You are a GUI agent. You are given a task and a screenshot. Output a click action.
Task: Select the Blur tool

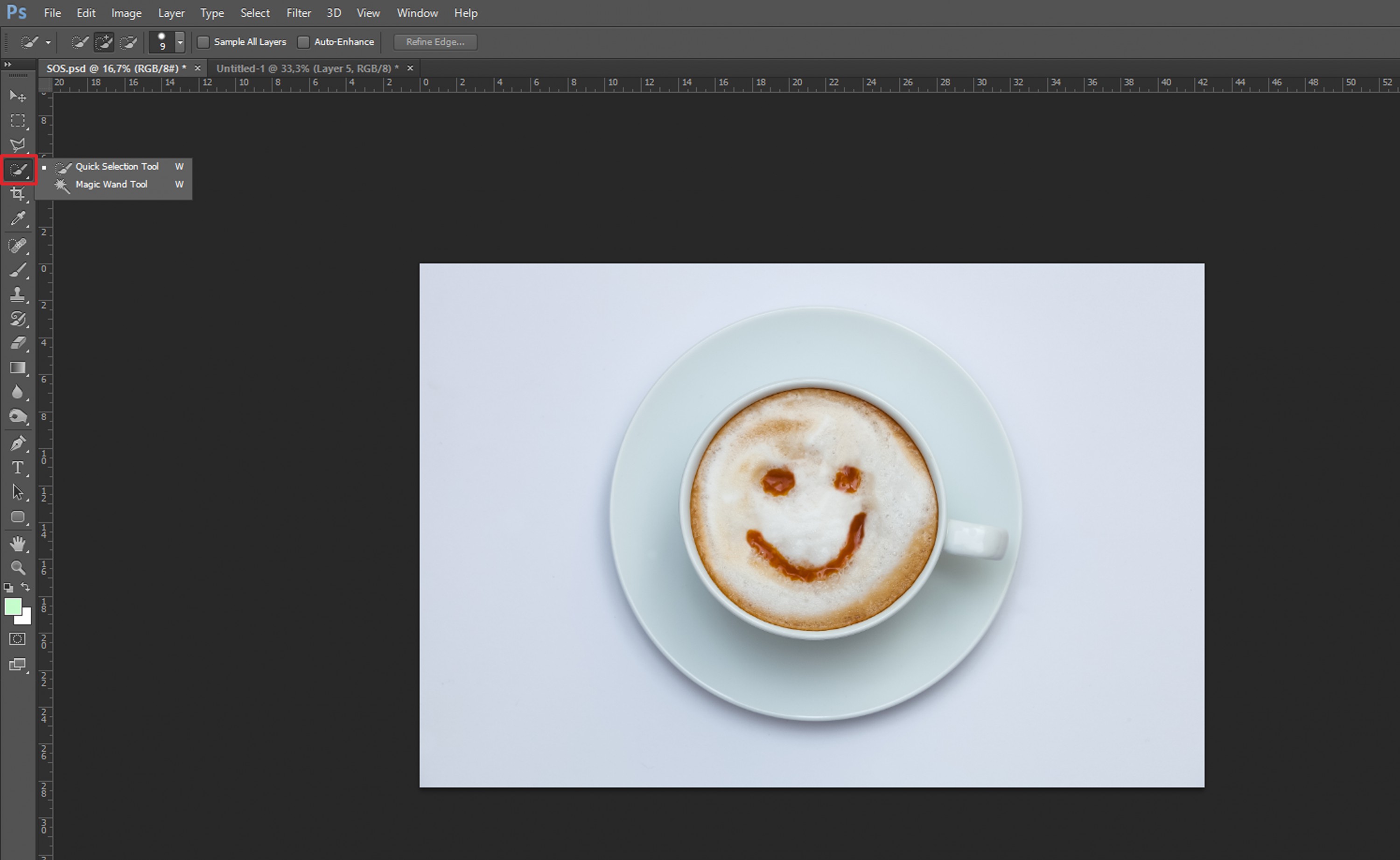(x=18, y=392)
